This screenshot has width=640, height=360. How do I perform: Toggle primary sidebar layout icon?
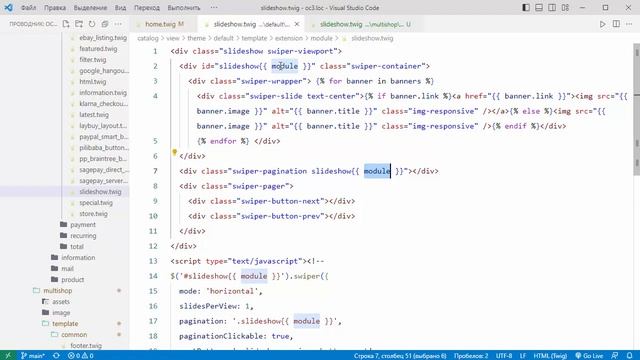pyautogui.click(x=526, y=8)
